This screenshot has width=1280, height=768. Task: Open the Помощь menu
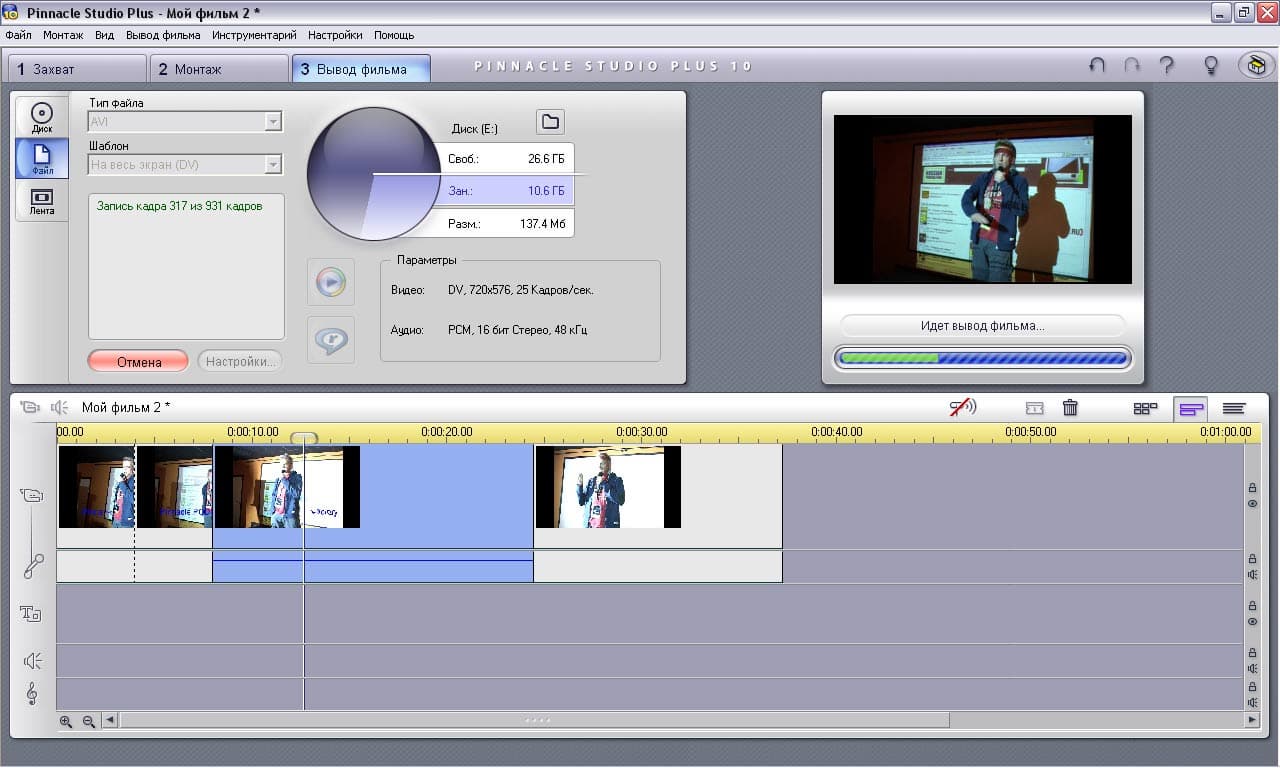[x=394, y=35]
